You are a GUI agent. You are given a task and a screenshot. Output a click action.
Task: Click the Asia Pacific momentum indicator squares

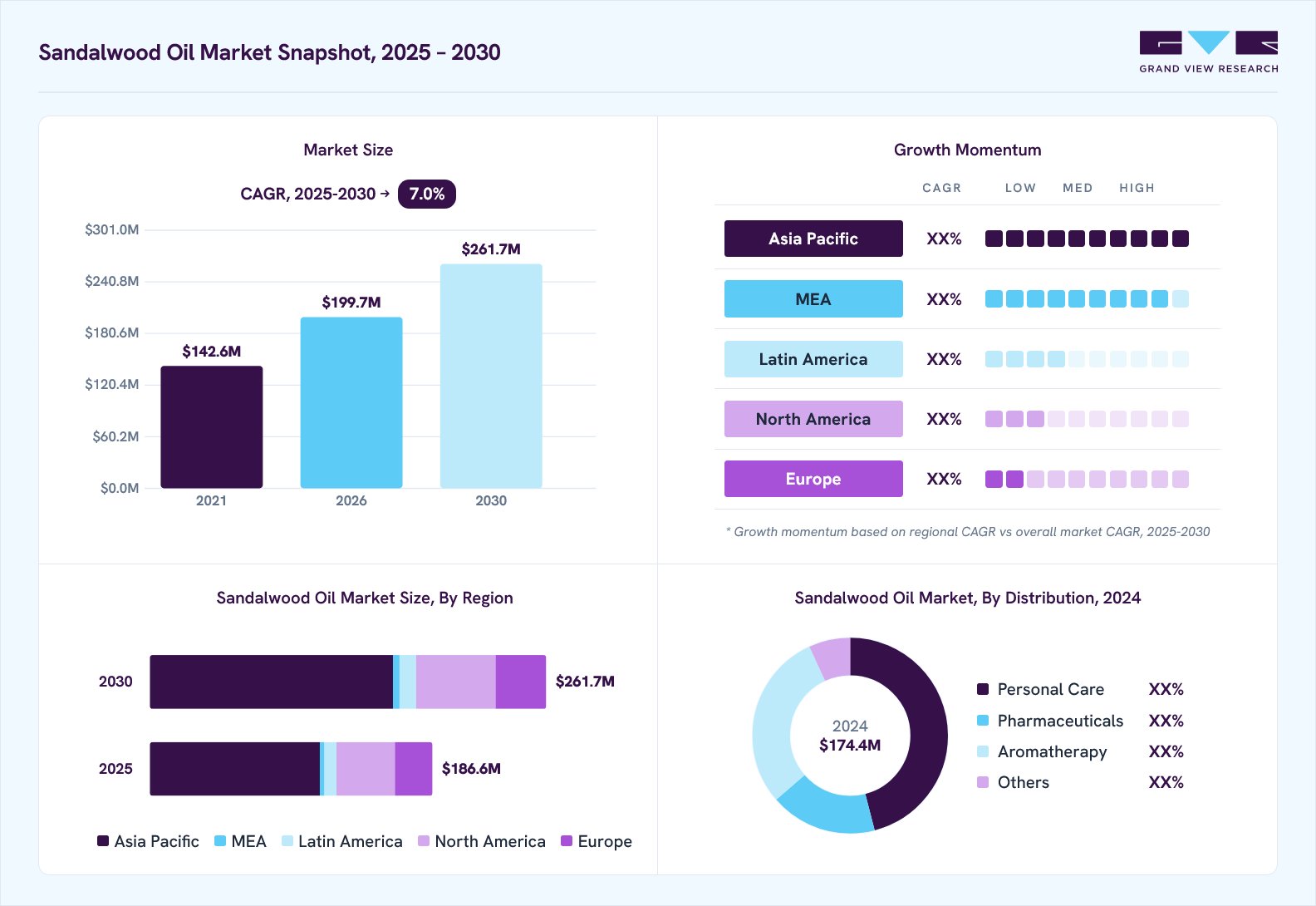click(x=1087, y=239)
